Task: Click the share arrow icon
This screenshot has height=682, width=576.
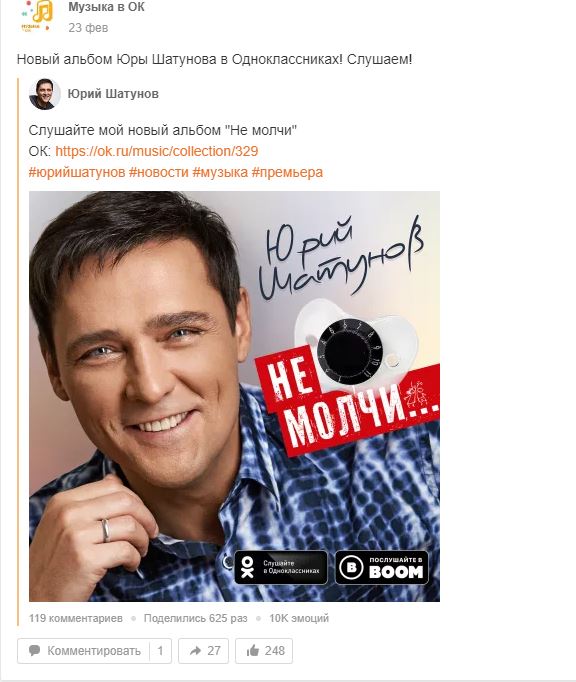Action: pyautogui.click(x=195, y=651)
